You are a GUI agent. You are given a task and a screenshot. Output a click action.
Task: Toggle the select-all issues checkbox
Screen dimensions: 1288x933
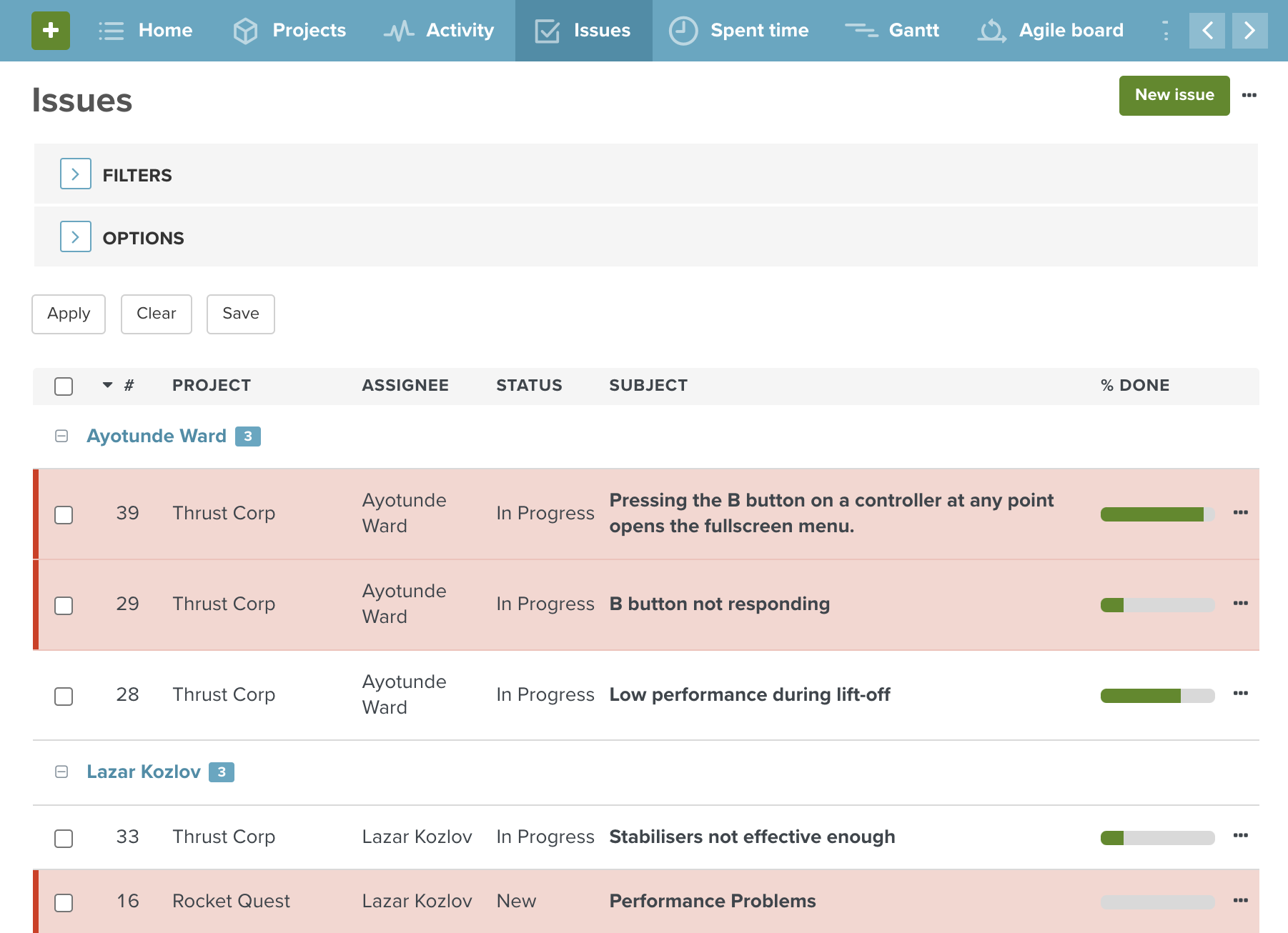click(x=64, y=386)
